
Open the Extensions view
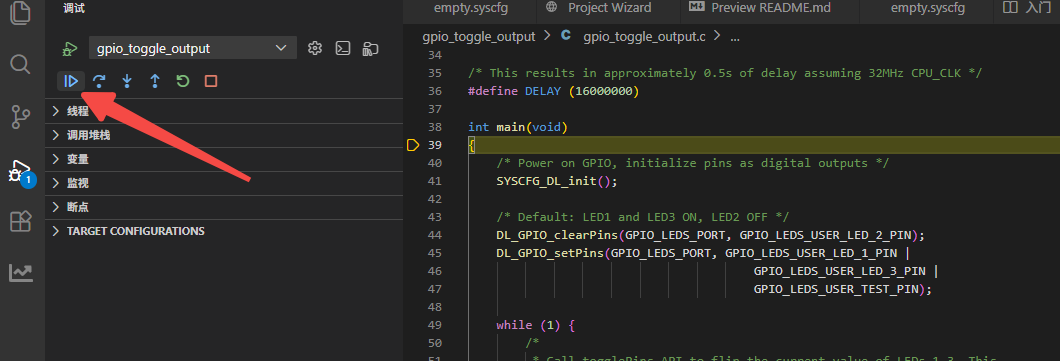coord(21,221)
